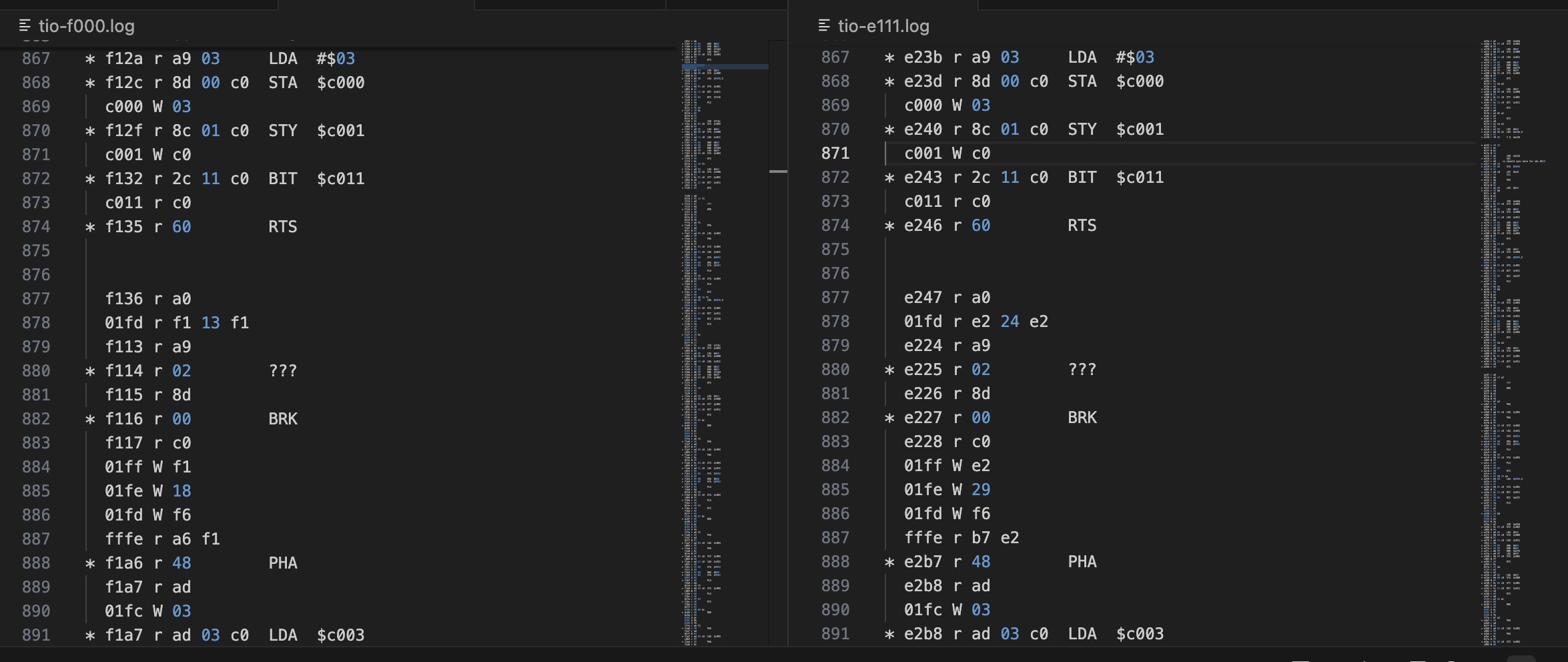Place cursor on BRK in tio-e111.log
This screenshot has width=1568, height=662.
pos(1082,418)
